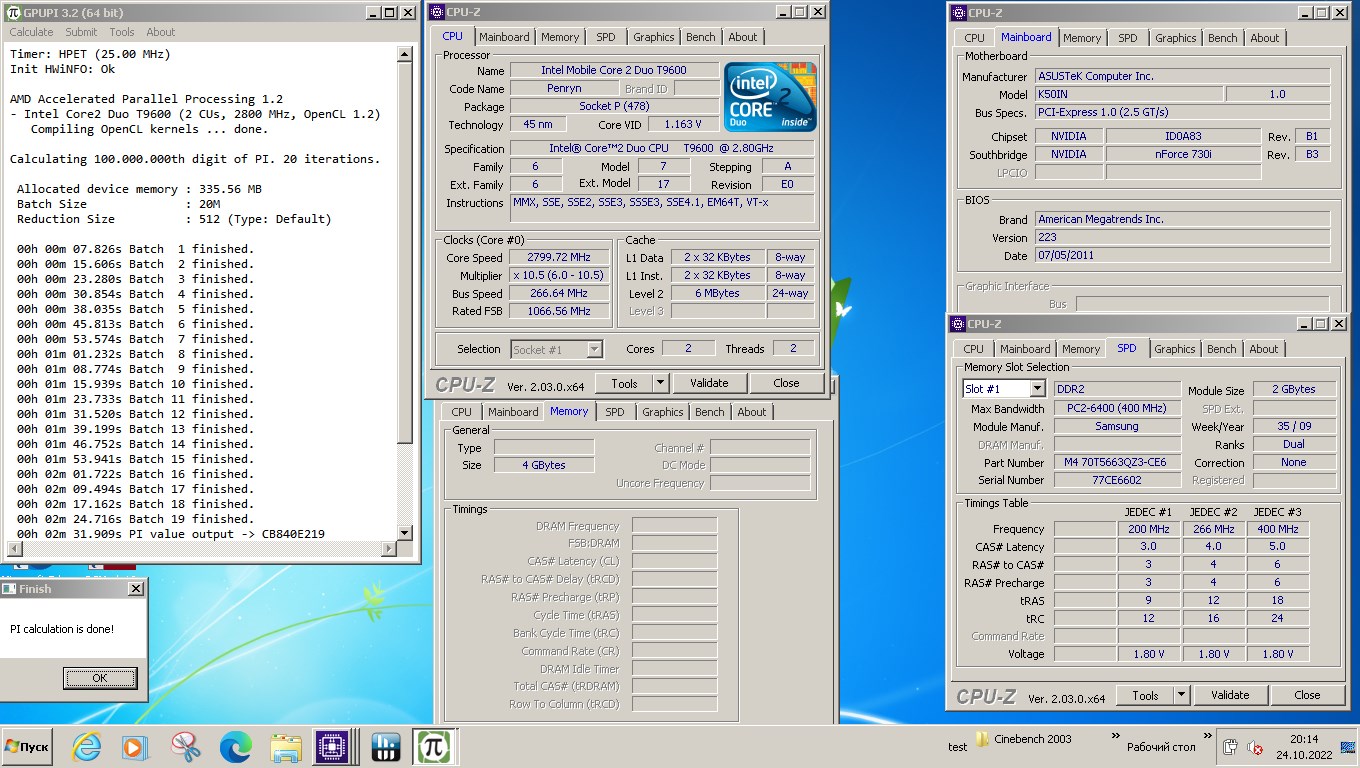Open Memory tab in CPU-Z Mainboard window
1360x768 pixels.
[x=1082, y=38]
